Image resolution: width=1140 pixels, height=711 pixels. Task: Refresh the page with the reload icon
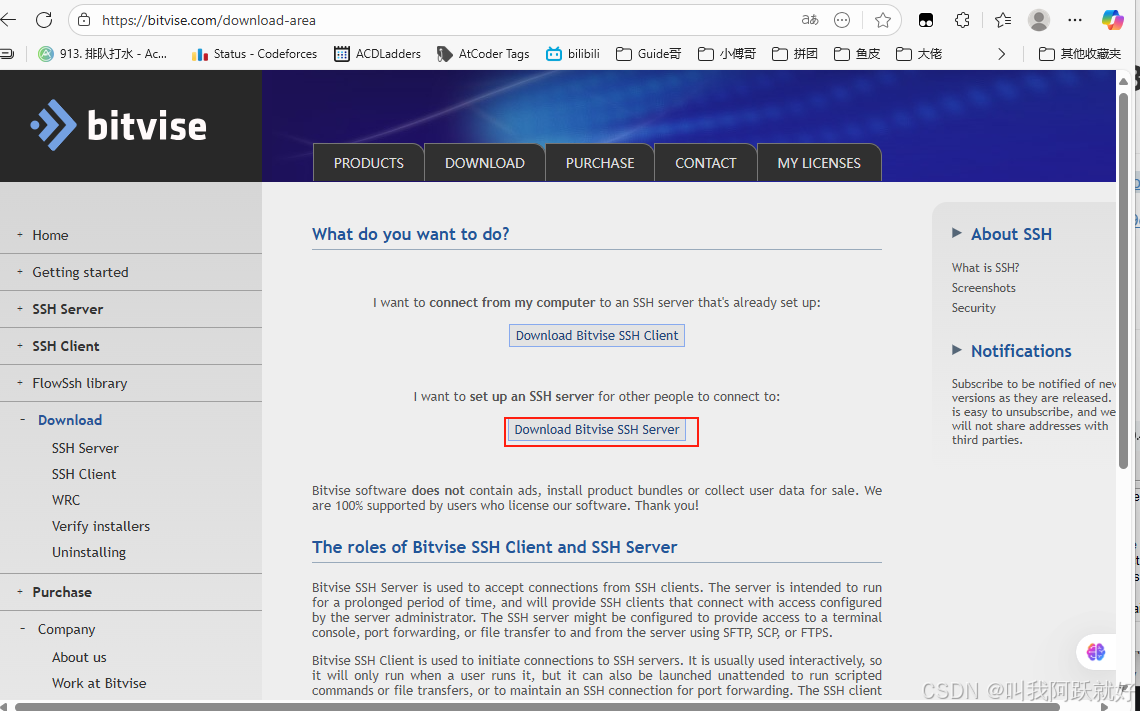[x=44, y=20]
